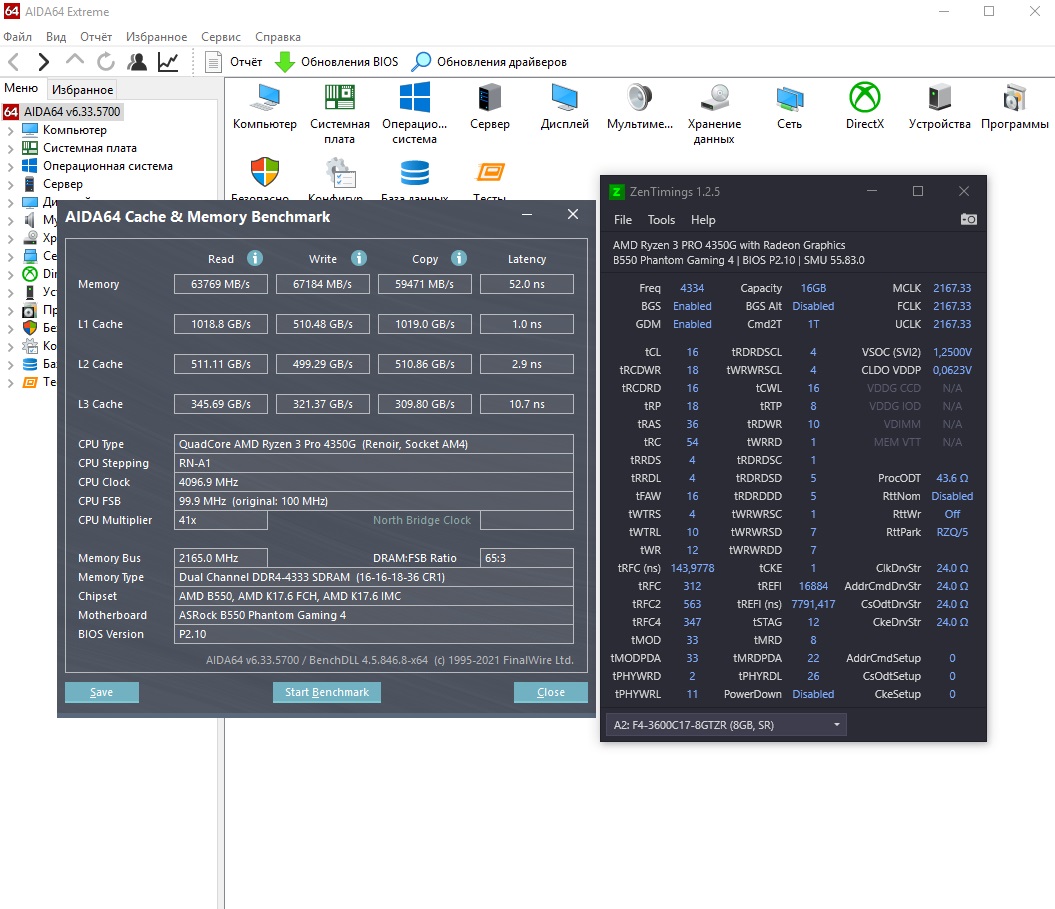Open the Сервер category icon

[x=490, y=106]
